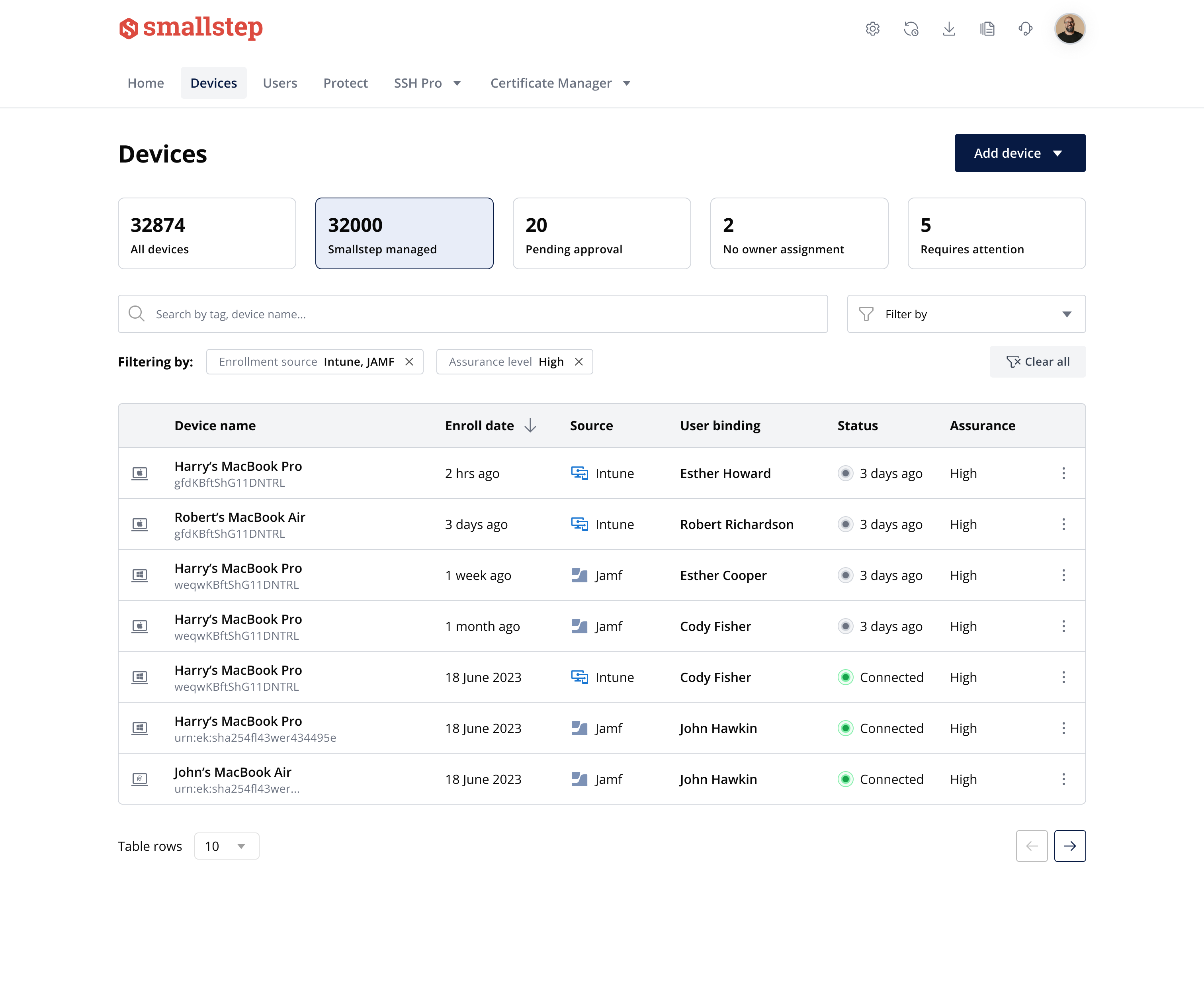Viewport: 1204px width, 995px height.
Task: Click the Intune source icon on Esther Howard's row
Action: click(x=580, y=473)
